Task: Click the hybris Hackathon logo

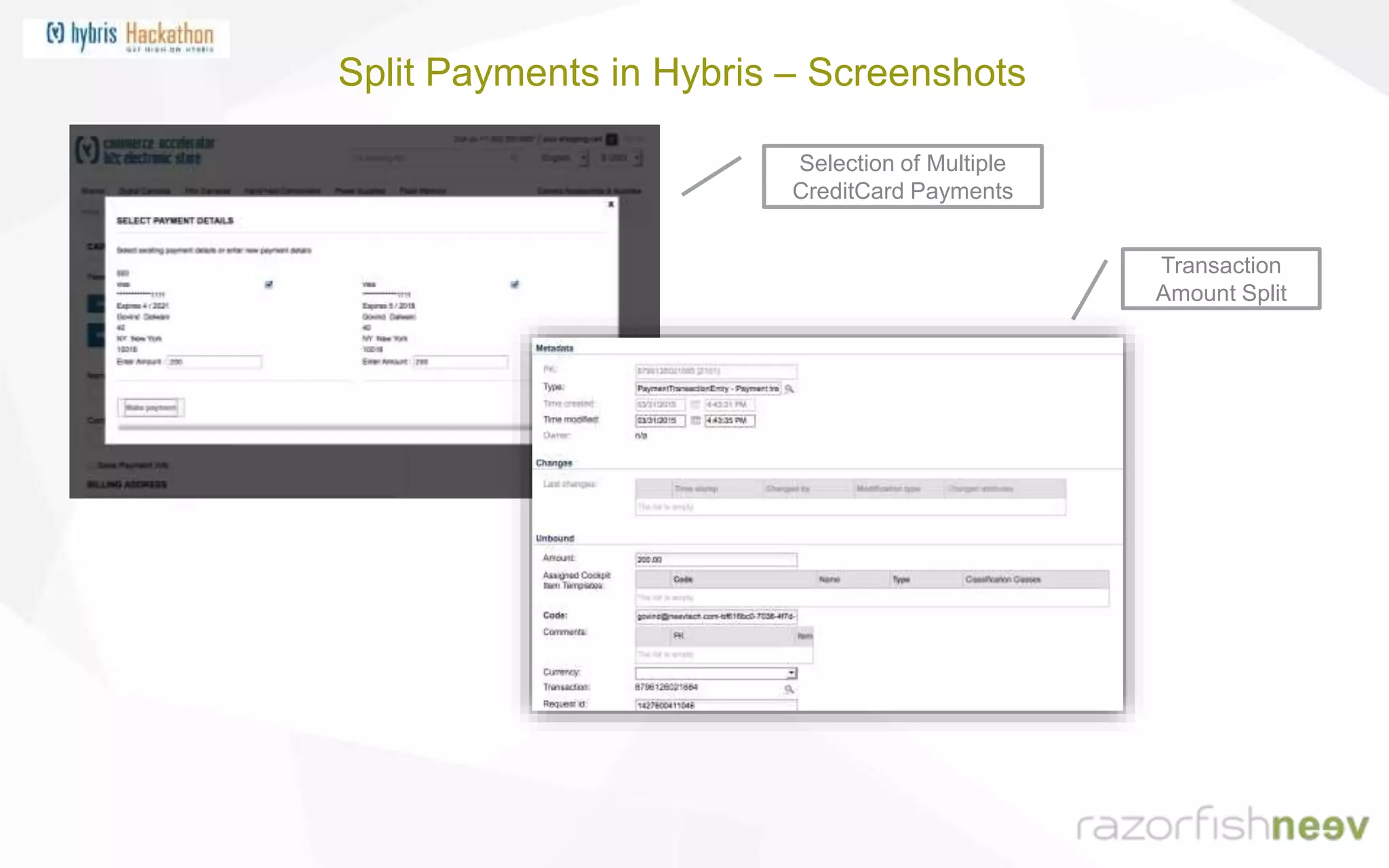Action: [126, 38]
